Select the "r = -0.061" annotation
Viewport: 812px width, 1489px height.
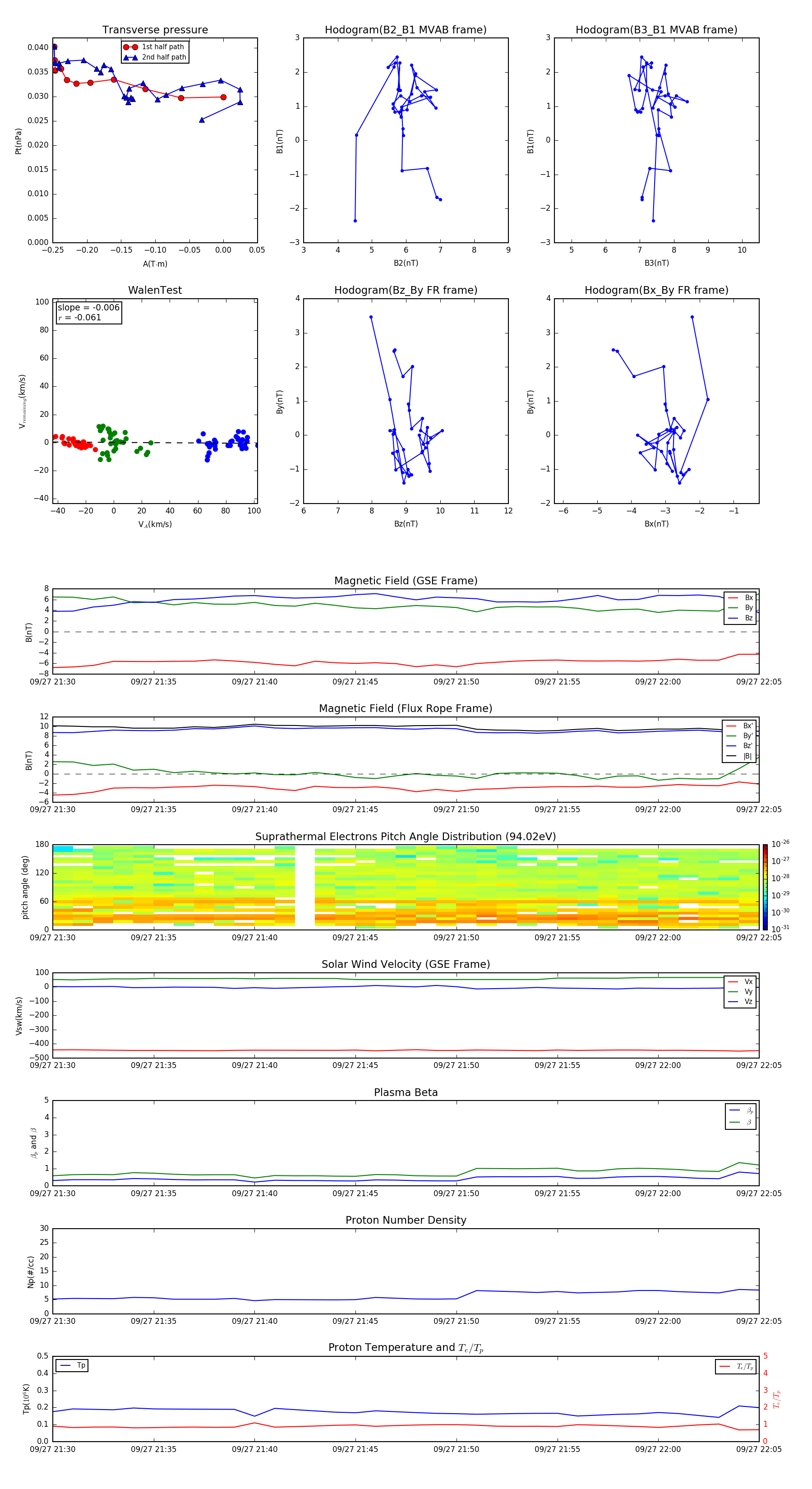pyautogui.click(x=80, y=317)
